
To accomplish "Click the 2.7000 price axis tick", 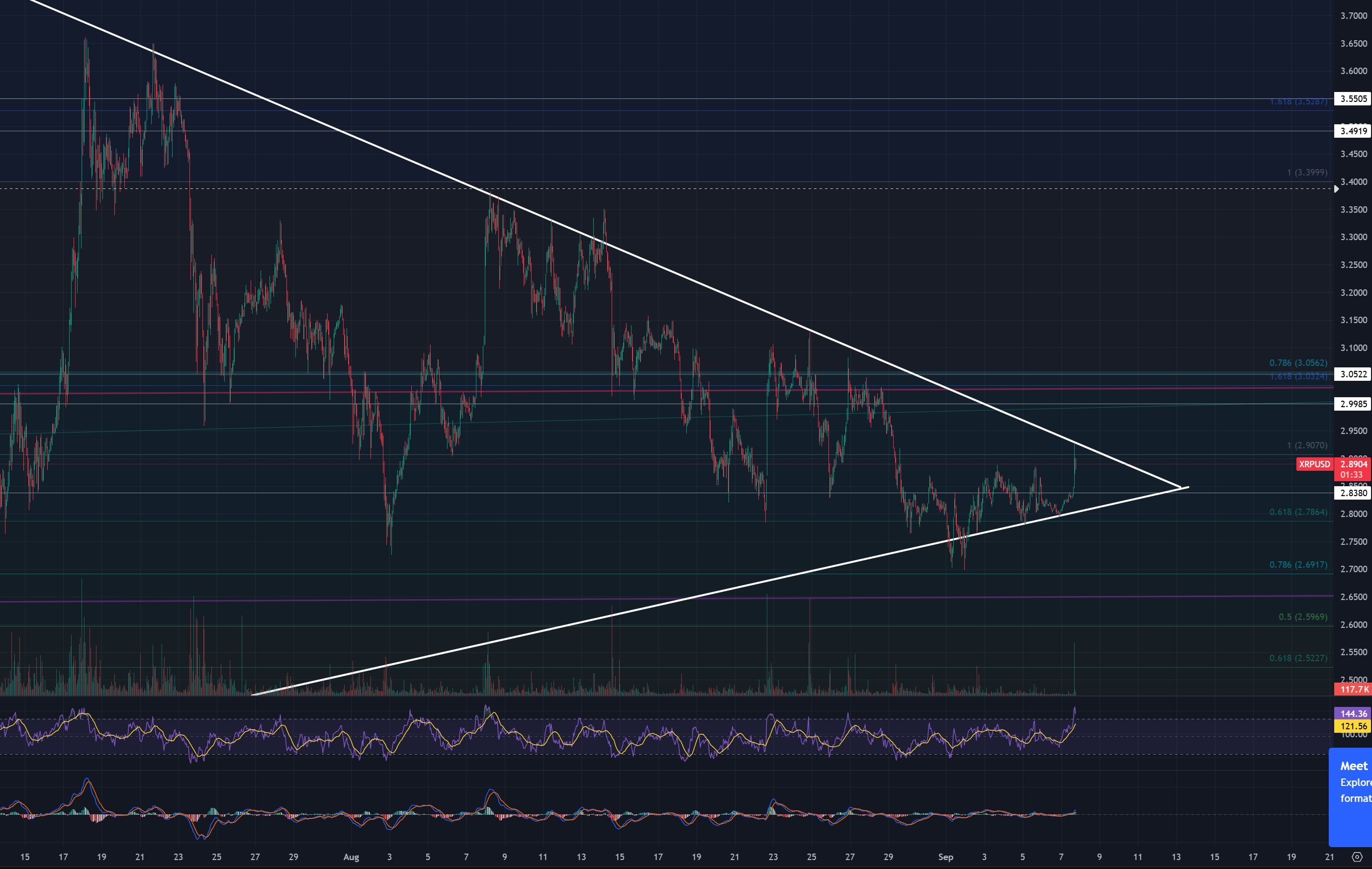I will tap(1353, 569).
